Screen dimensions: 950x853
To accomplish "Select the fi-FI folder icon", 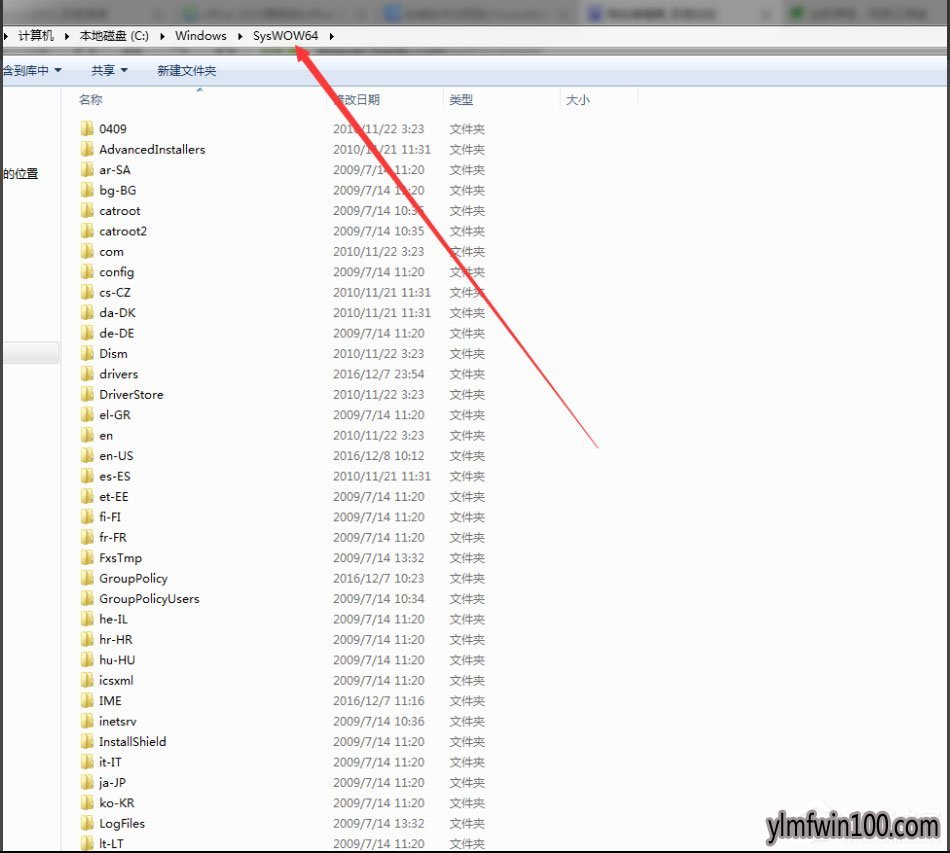I will click(87, 517).
